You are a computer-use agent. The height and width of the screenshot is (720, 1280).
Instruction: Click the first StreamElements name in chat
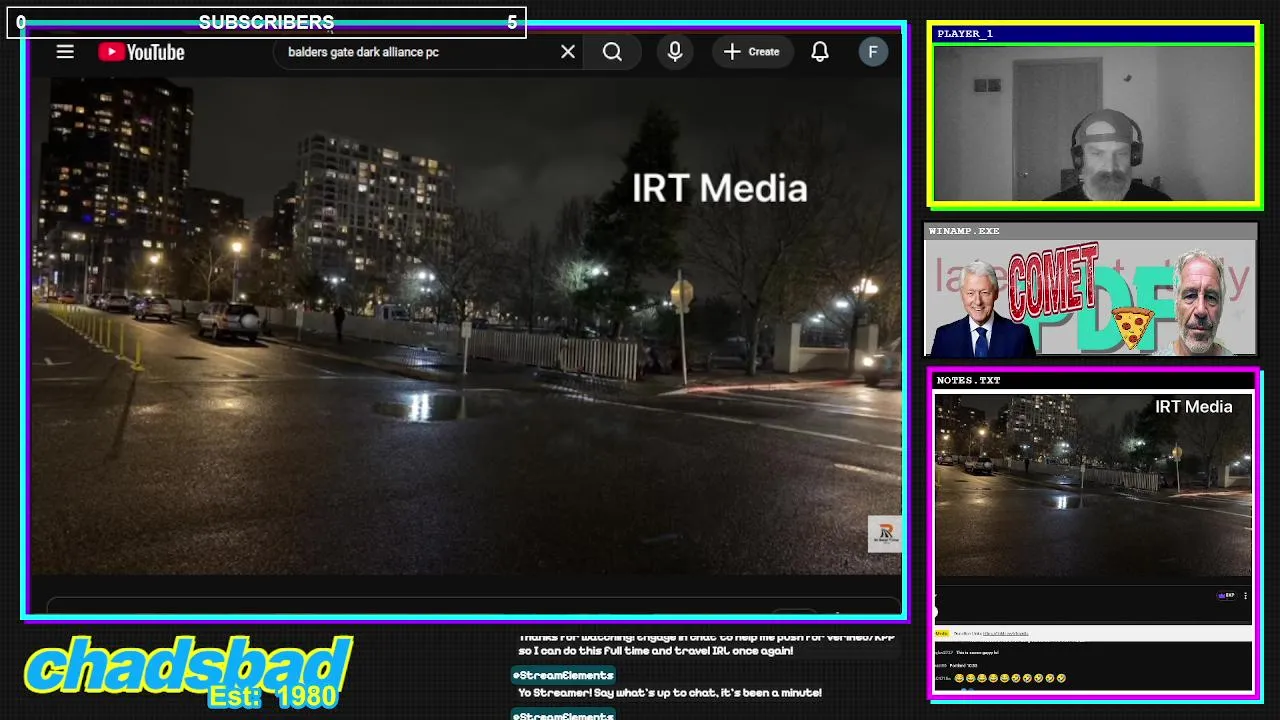point(563,675)
